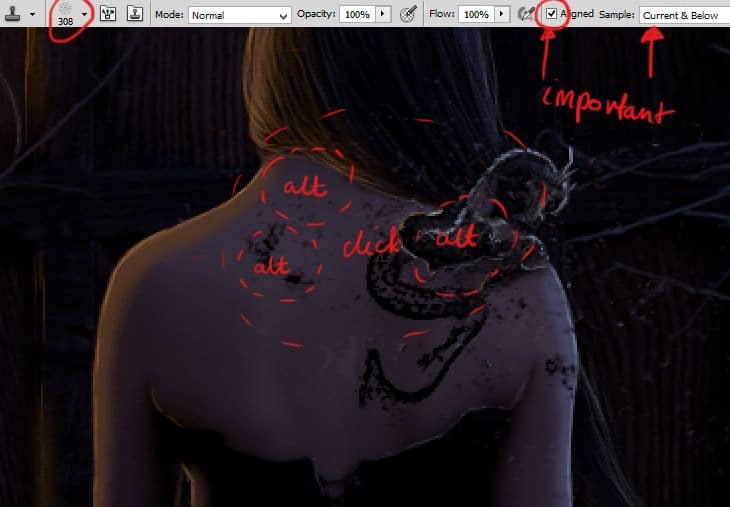Toggle the Brush panel icon
The height and width of the screenshot is (507, 730).
pos(108,15)
